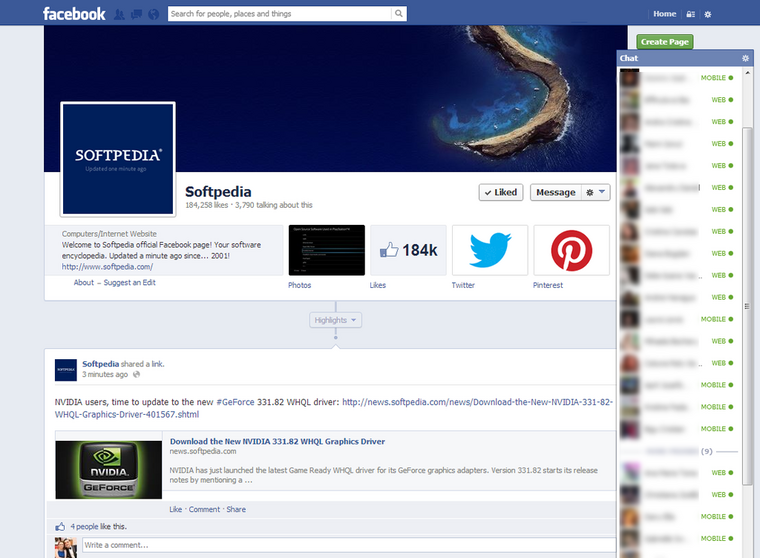The image size is (760, 558).
Task: Open friend requests icon
Action: (x=119, y=14)
